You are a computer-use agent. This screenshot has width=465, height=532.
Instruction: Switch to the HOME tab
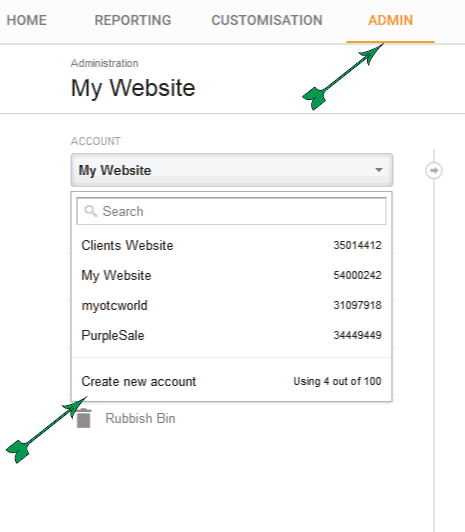click(x=26, y=20)
